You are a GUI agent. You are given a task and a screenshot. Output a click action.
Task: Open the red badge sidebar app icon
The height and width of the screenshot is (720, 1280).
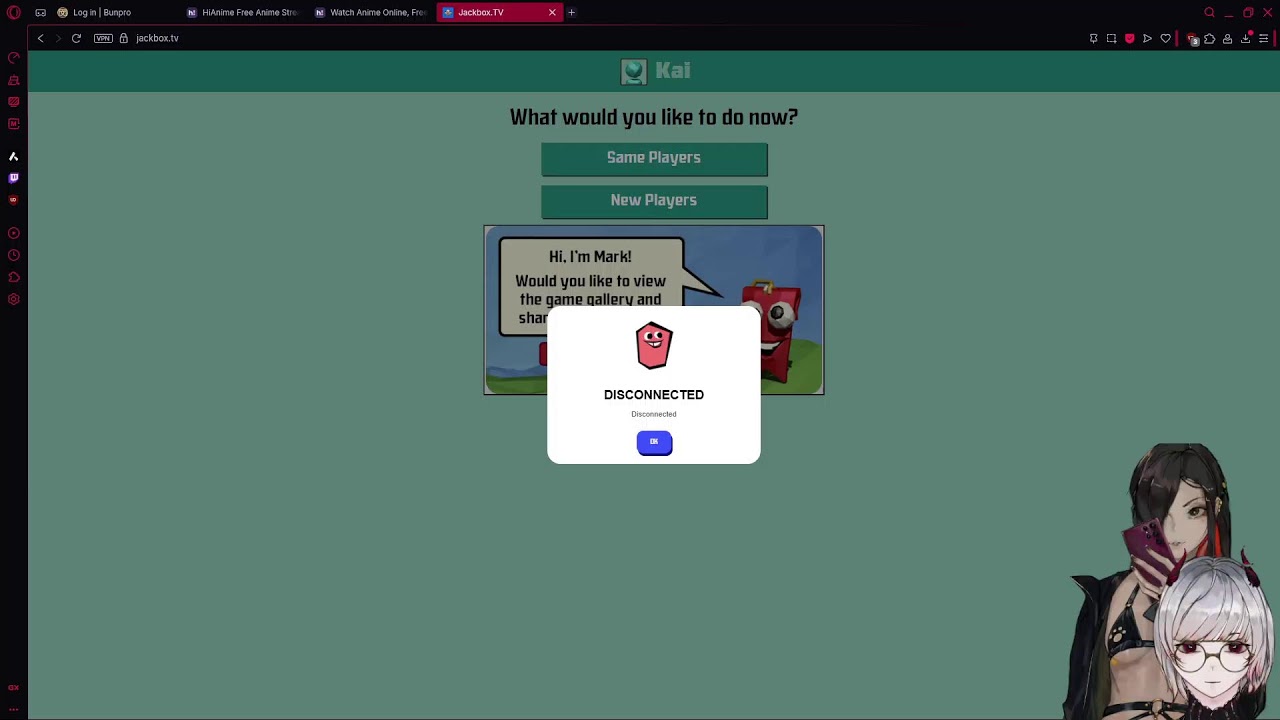(14, 200)
